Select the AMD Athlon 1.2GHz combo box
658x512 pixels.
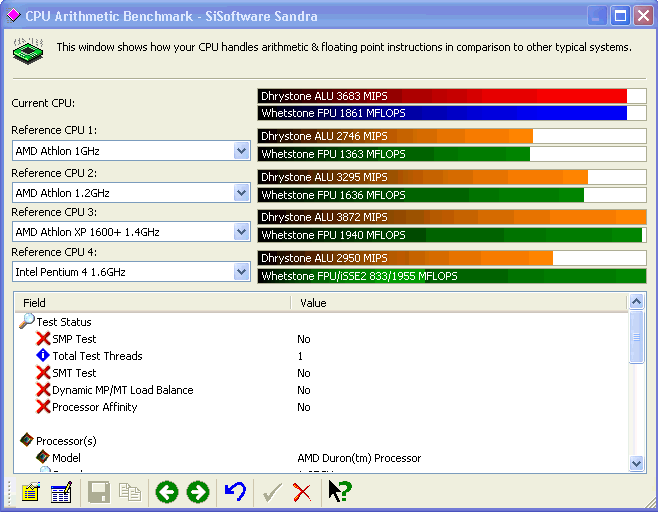tap(131, 193)
